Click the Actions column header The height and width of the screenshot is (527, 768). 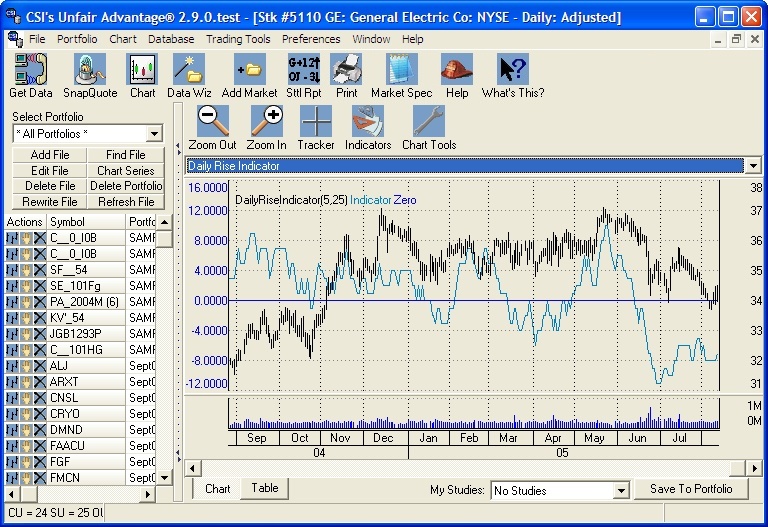(x=25, y=222)
